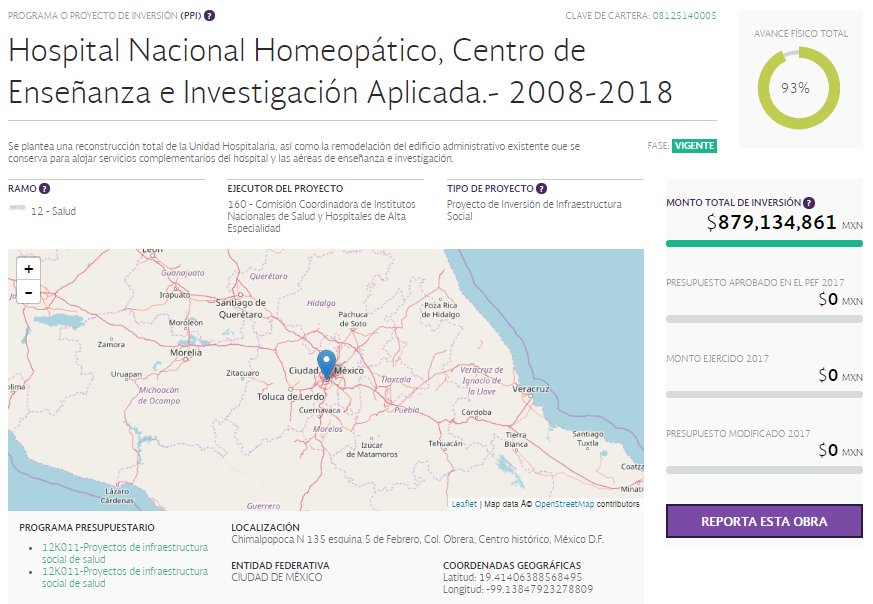
Task: Click 'Proyecto de Inversión de Infraestructura Social' text
Action: [534, 210]
